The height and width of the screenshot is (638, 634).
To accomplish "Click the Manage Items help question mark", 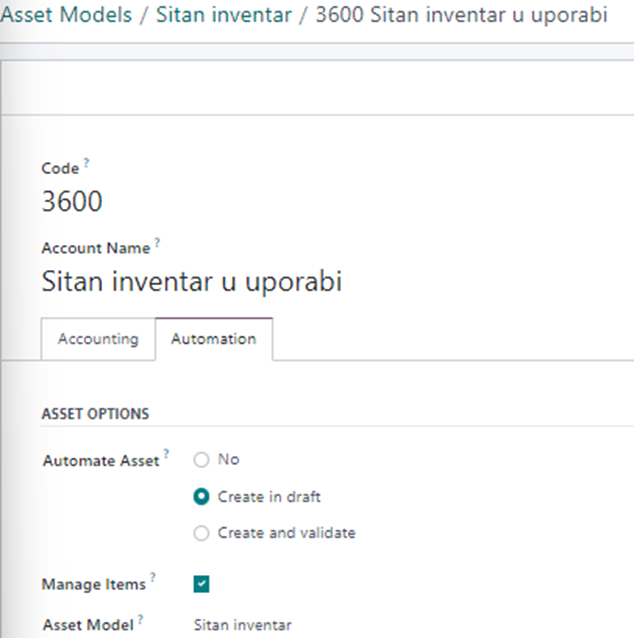I will [153, 578].
